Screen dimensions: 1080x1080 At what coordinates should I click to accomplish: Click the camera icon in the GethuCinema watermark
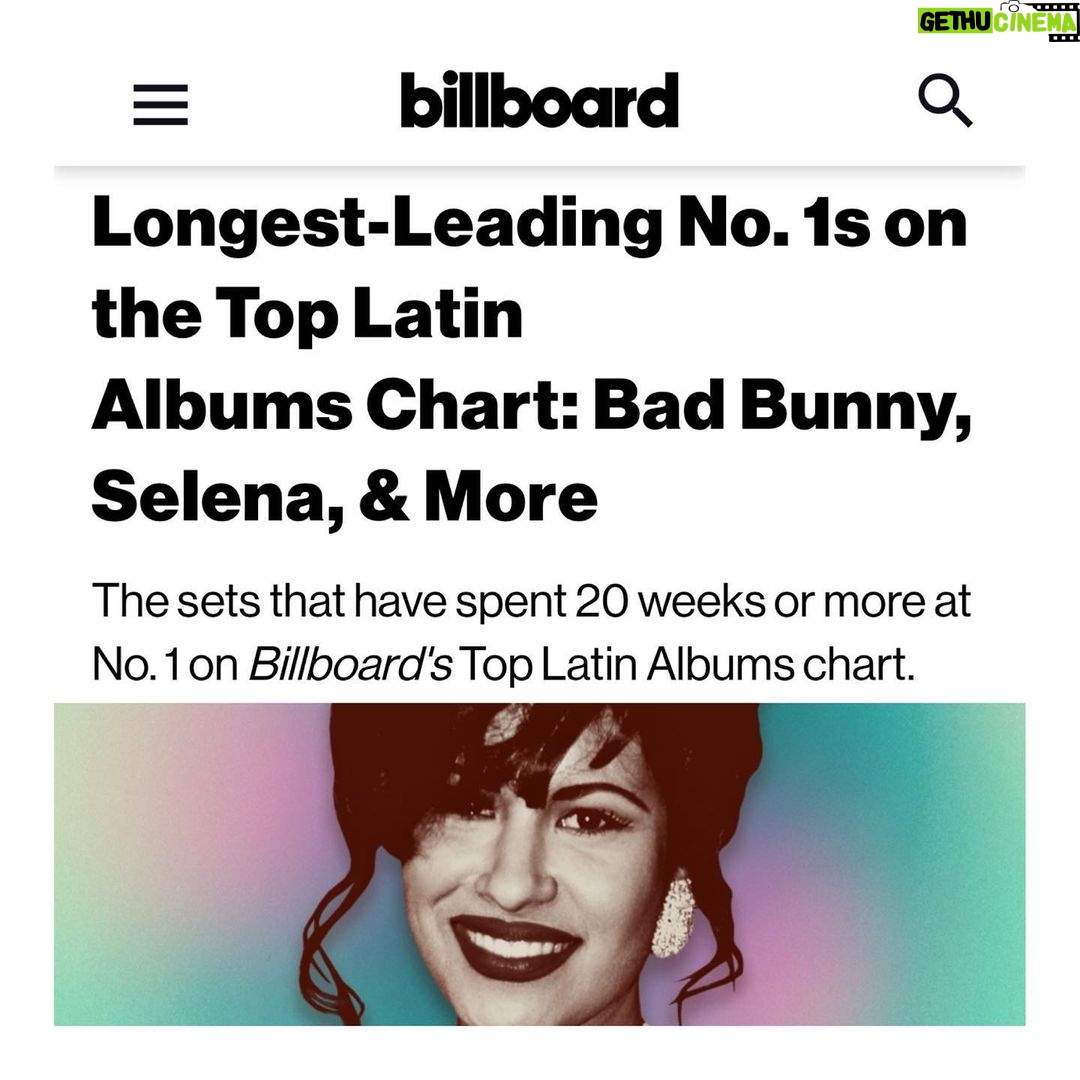1012,9
